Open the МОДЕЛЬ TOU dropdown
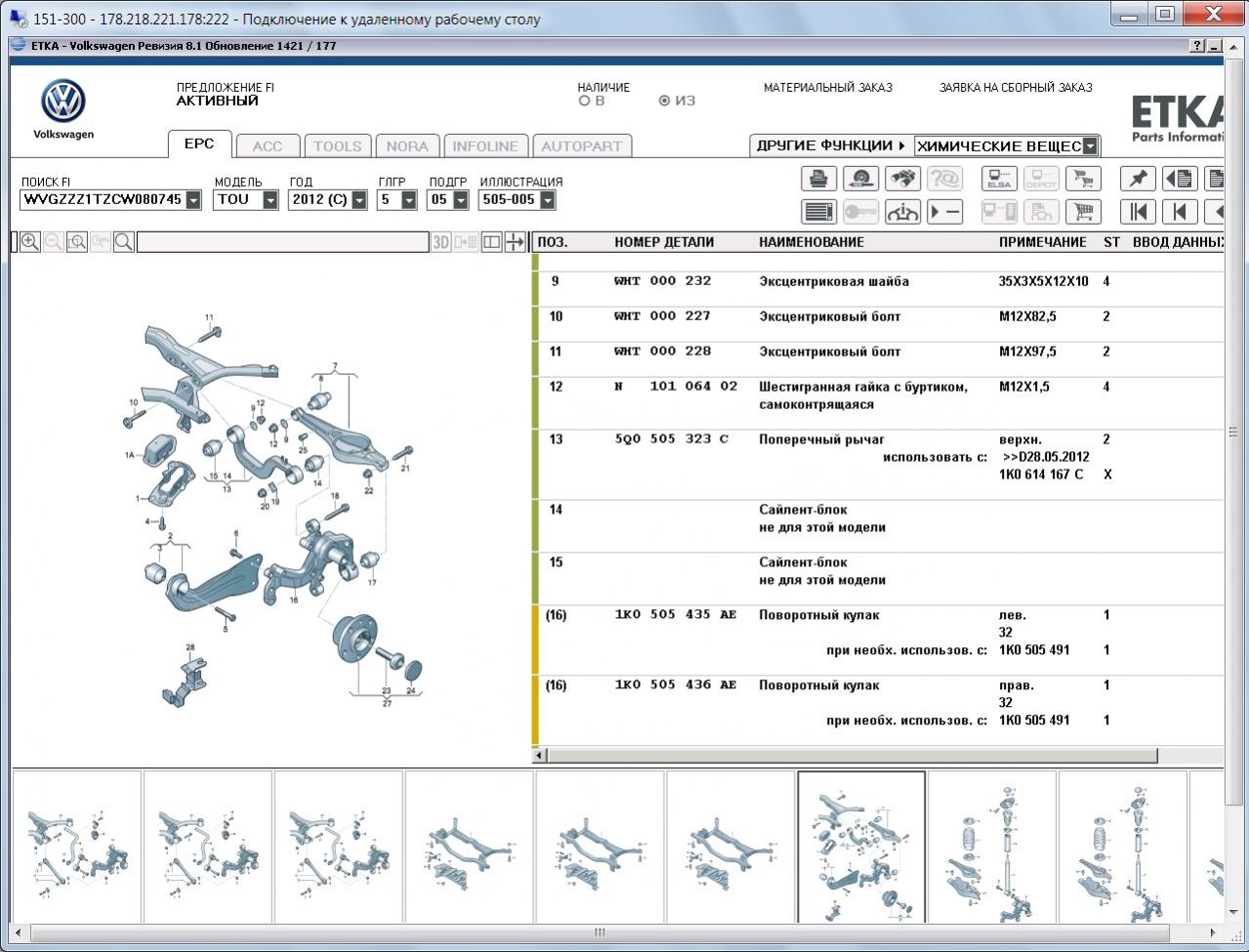This screenshot has width=1249, height=952. [x=271, y=200]
